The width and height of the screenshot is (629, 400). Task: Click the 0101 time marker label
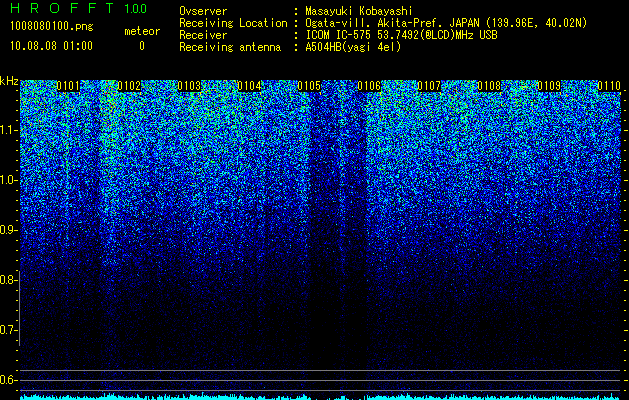click(68, 86)
